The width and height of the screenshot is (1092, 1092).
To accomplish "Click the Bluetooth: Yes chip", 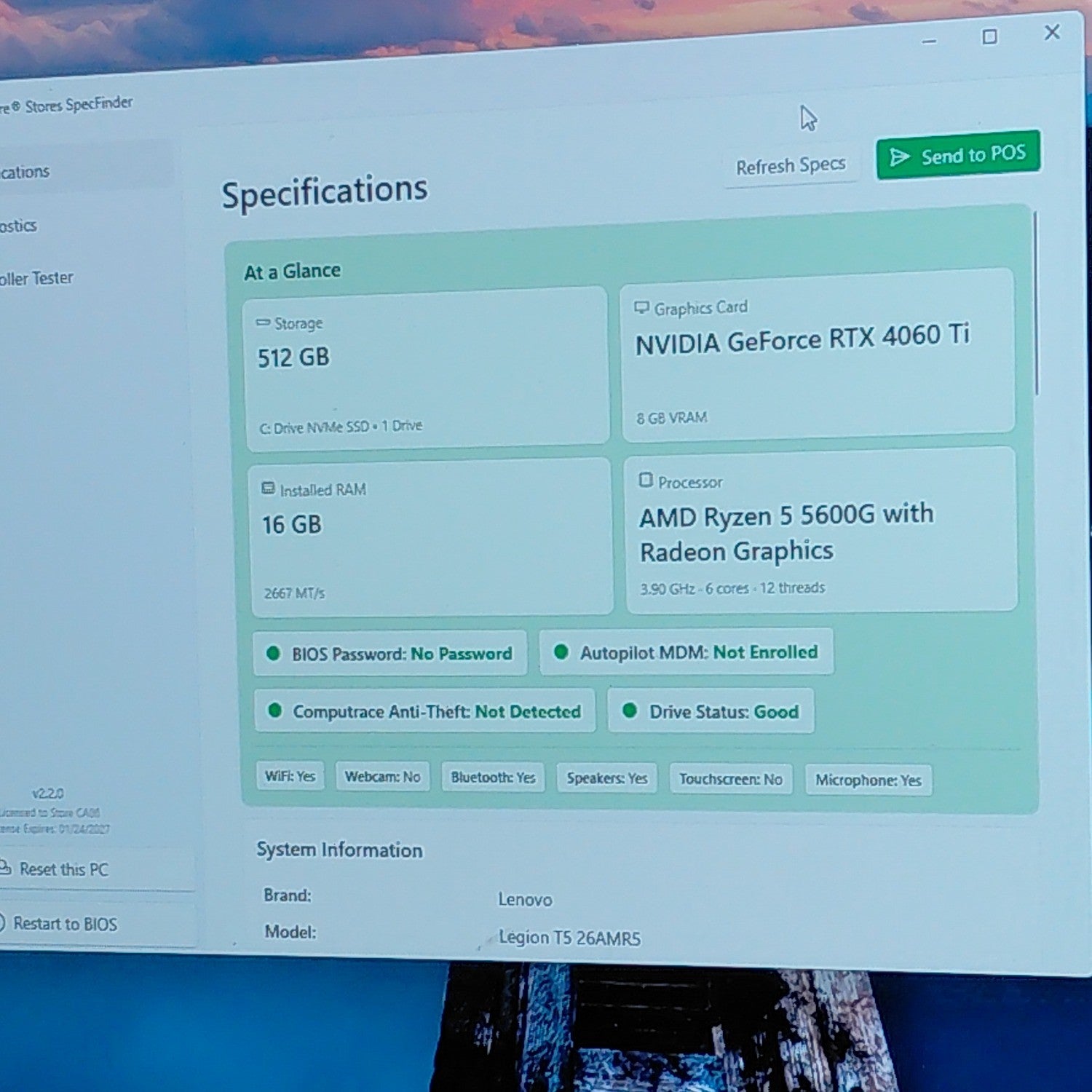I will [493, 778].
